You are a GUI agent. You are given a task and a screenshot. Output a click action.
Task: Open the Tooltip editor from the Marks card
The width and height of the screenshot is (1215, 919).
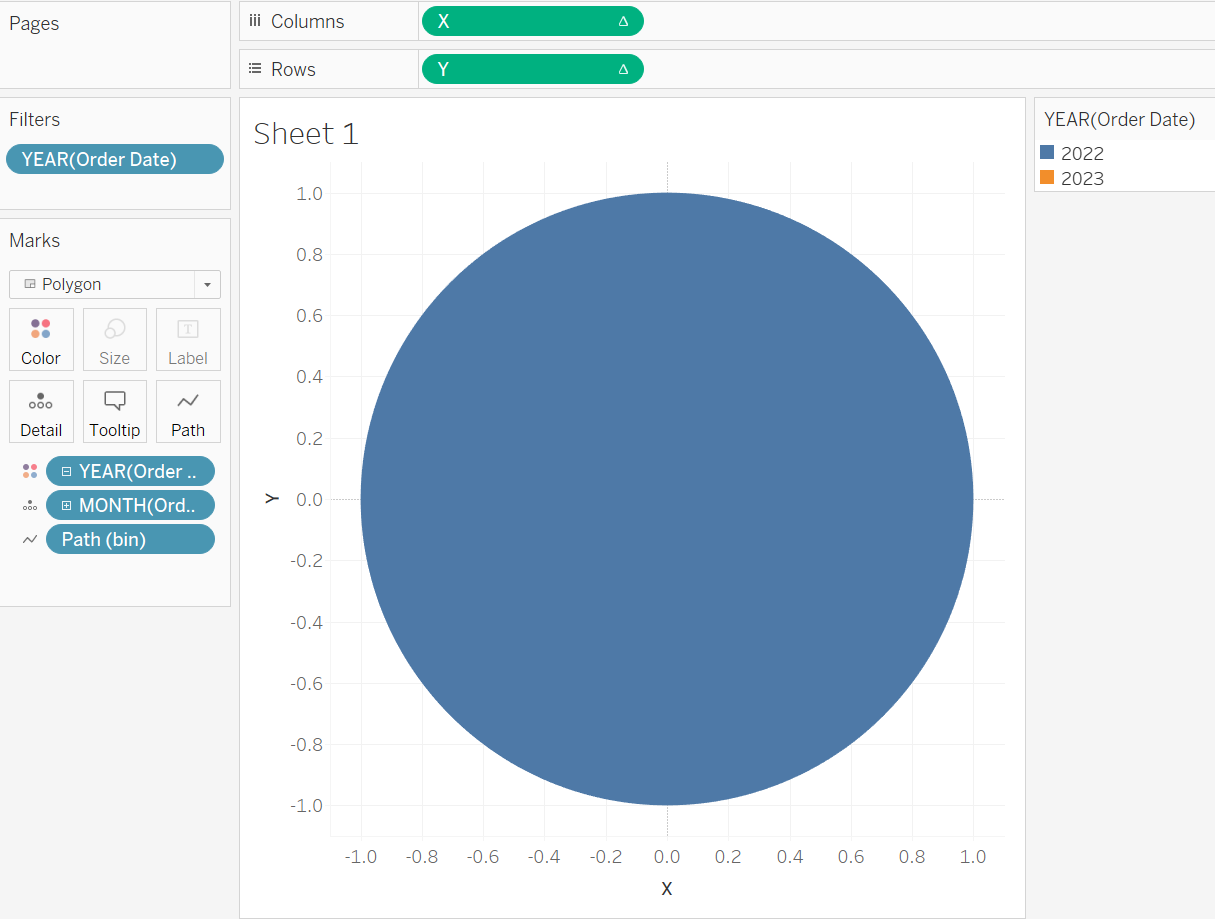click(114, 411)
